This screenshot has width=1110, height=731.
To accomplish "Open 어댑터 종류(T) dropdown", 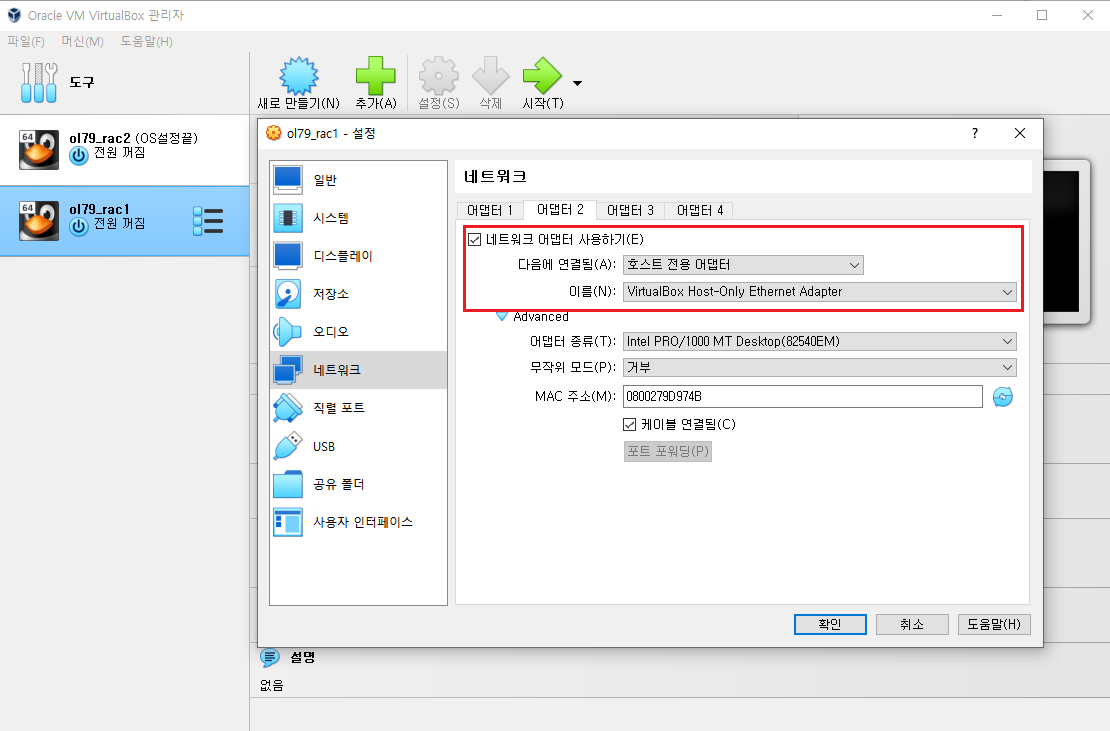I will coord(820,342).
